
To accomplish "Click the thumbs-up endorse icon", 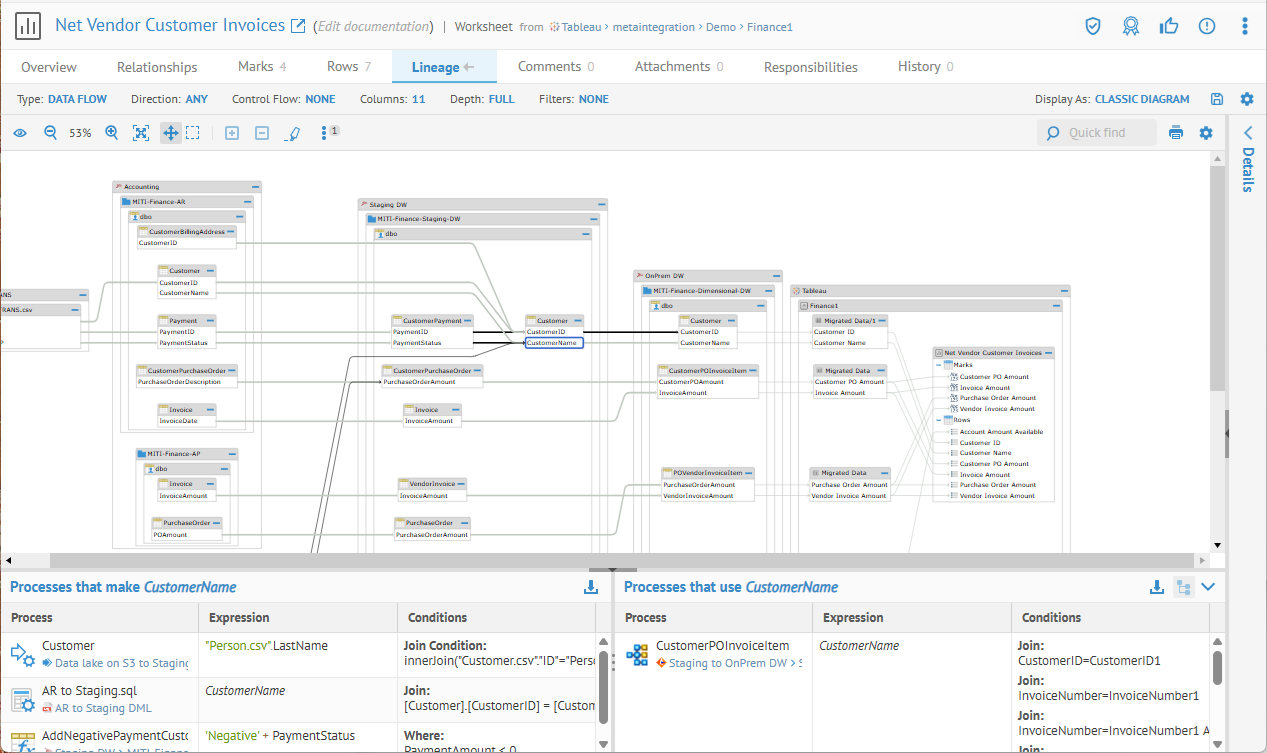I will coord(1168,26).
